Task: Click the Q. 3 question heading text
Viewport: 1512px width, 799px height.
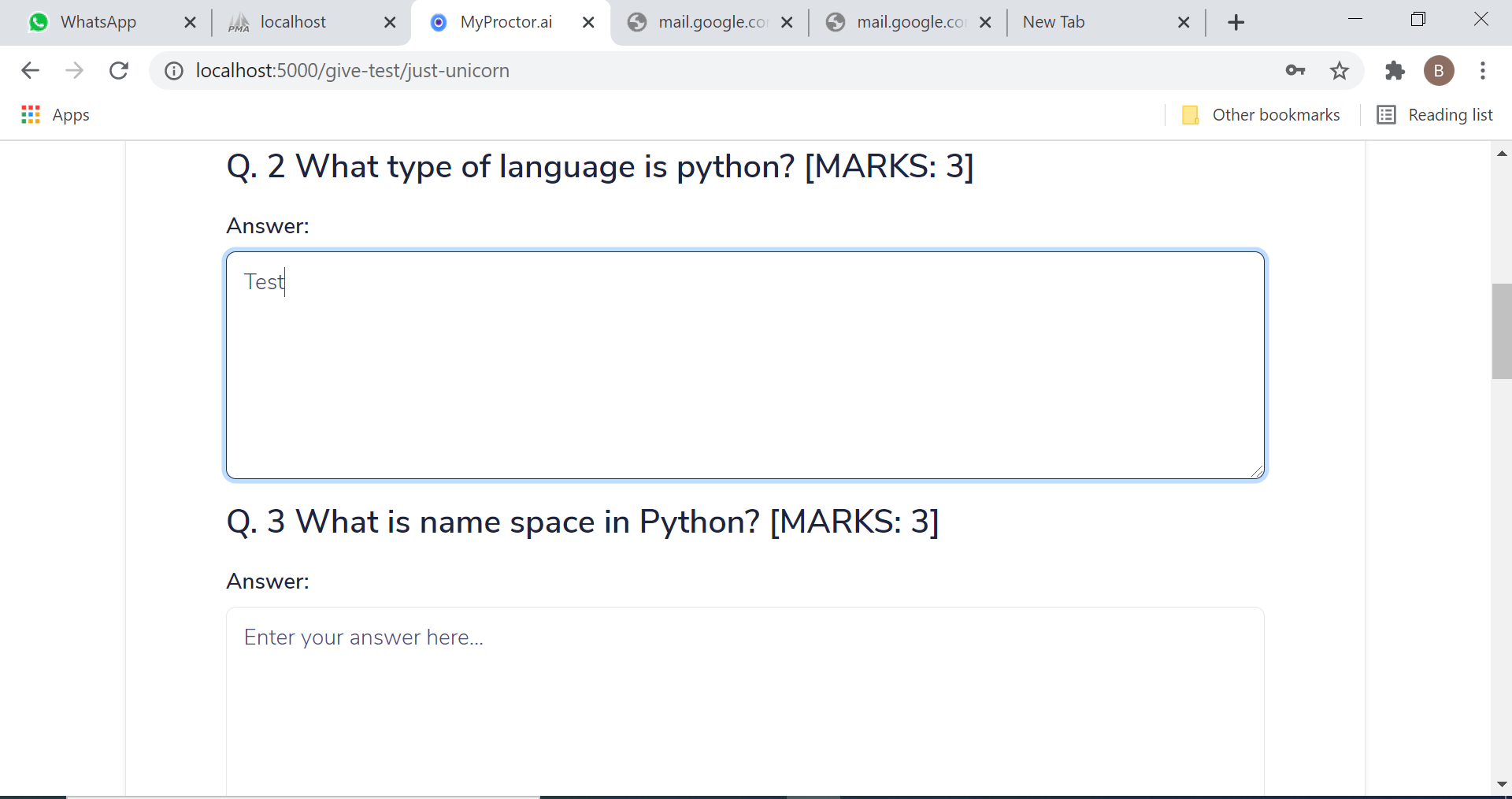Action: (x=583, y=522)
